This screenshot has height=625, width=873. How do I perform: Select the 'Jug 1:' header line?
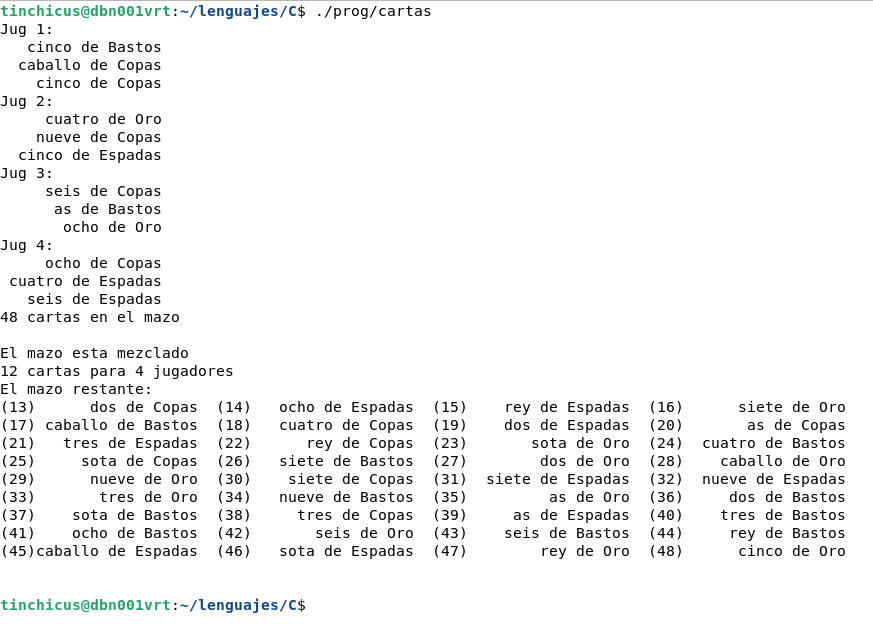coord(27,29)
